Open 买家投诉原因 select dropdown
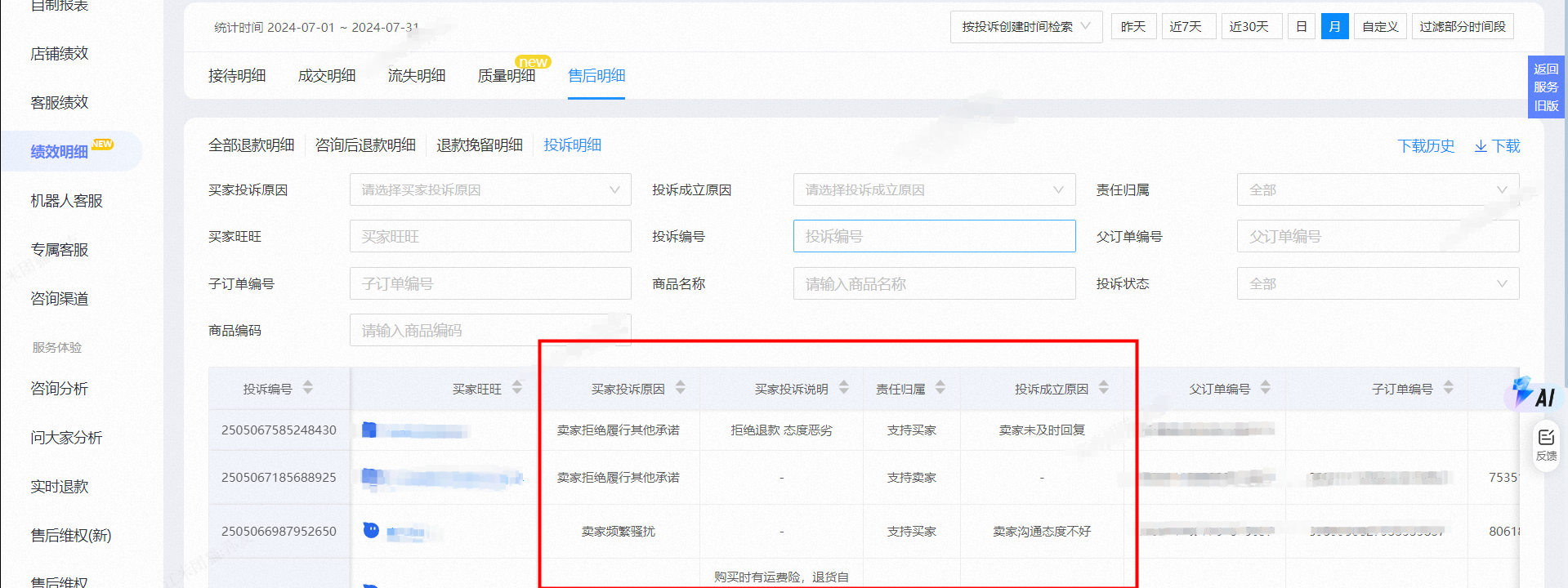Viewport: 1568px width, 588px height. click(490, 189)
